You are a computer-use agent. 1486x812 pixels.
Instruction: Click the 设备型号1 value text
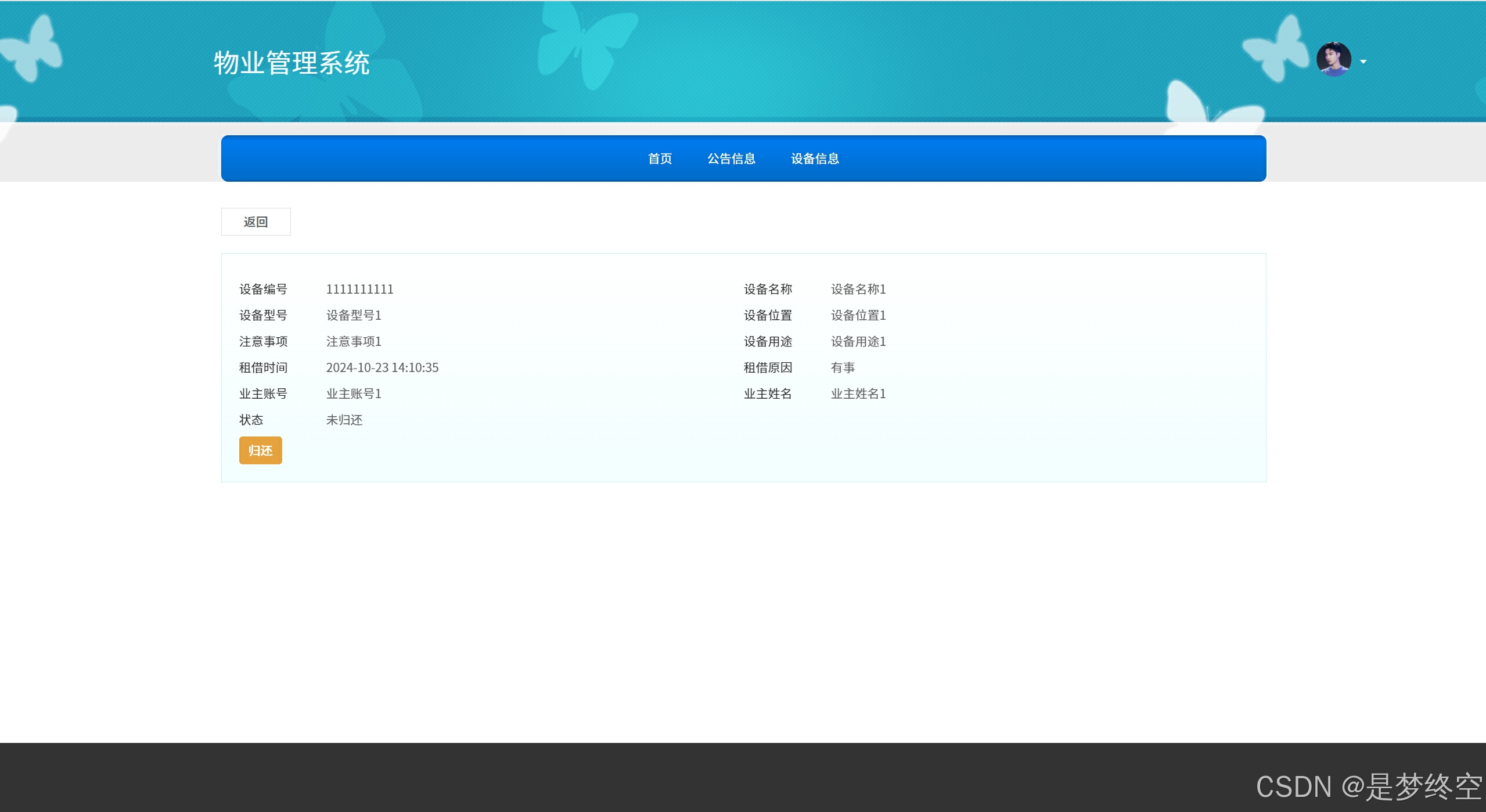(x=353, y=315)
